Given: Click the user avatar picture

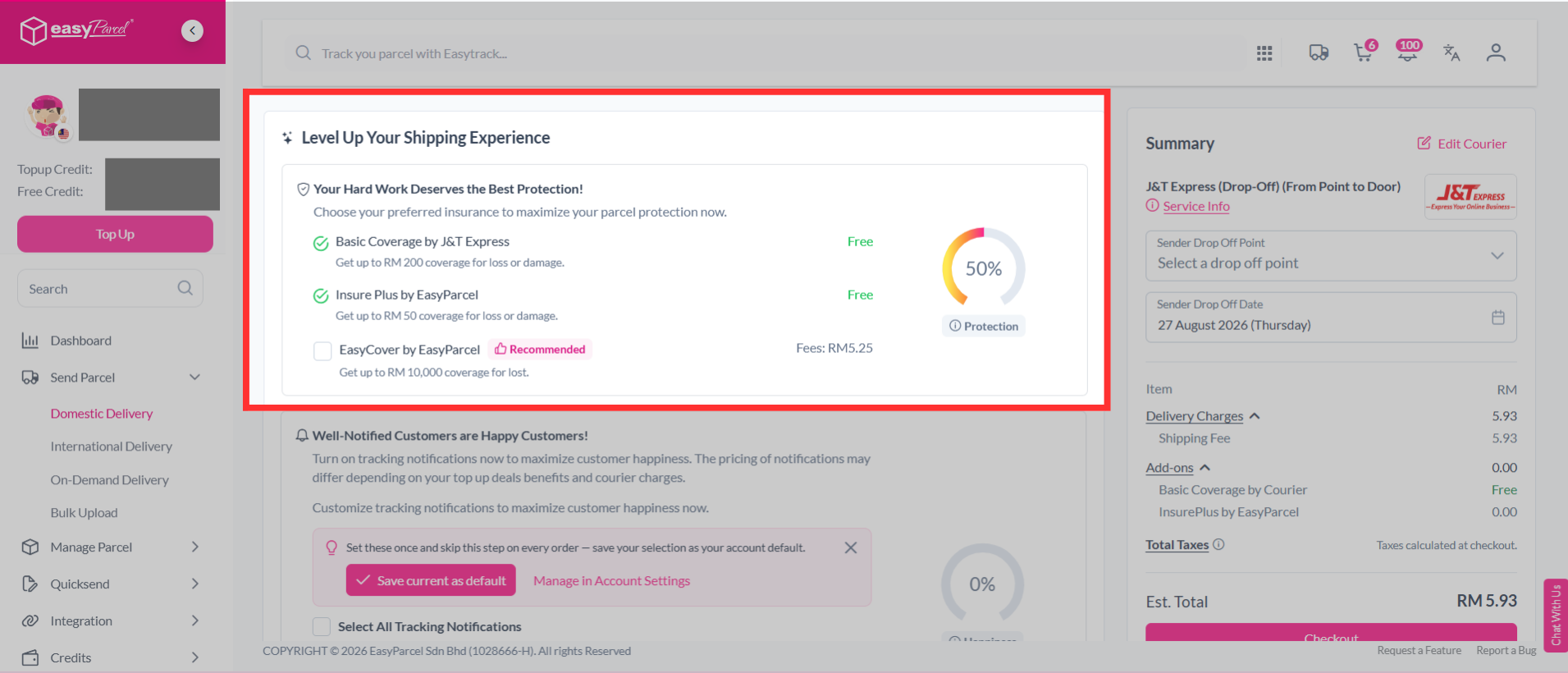Looking at the screenshot, I should pos(48,116).
